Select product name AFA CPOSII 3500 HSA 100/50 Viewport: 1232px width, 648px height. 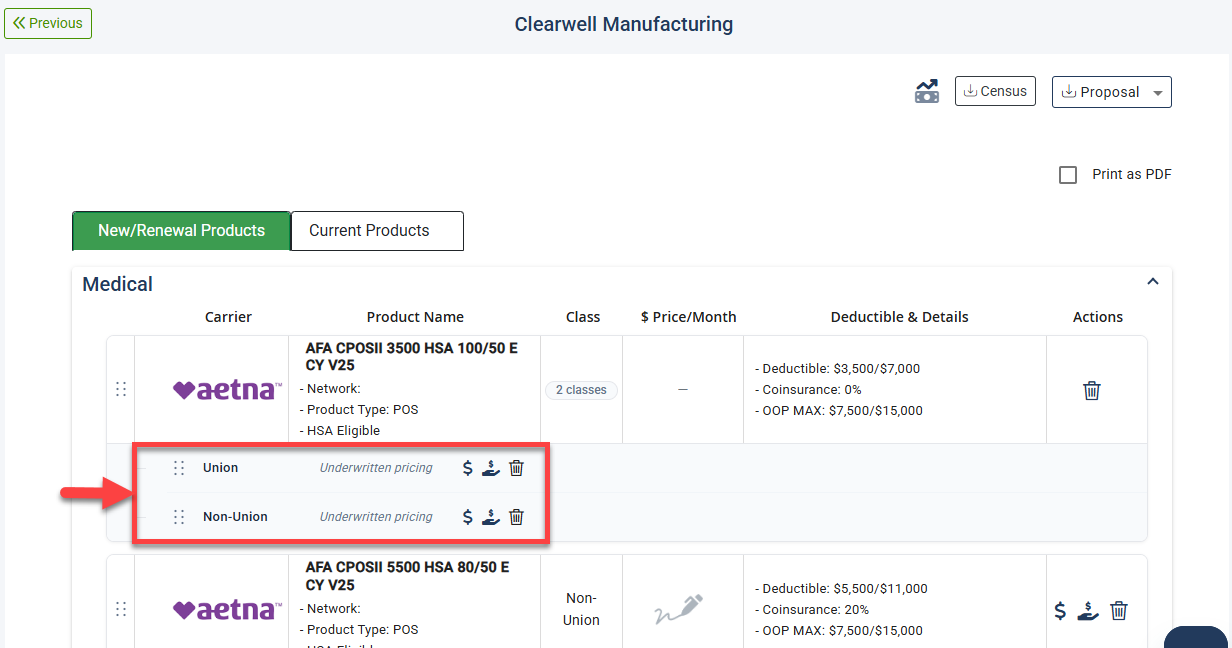pos(412,356)
